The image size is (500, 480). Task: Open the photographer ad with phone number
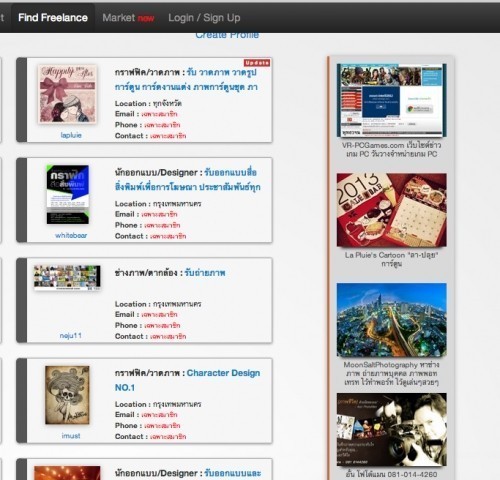click(392, 430)
